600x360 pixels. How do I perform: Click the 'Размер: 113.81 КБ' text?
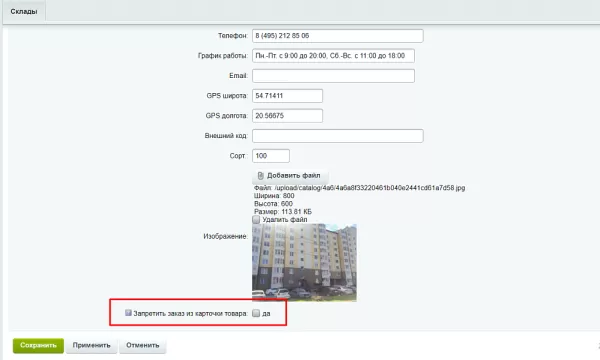pos(283,212)
